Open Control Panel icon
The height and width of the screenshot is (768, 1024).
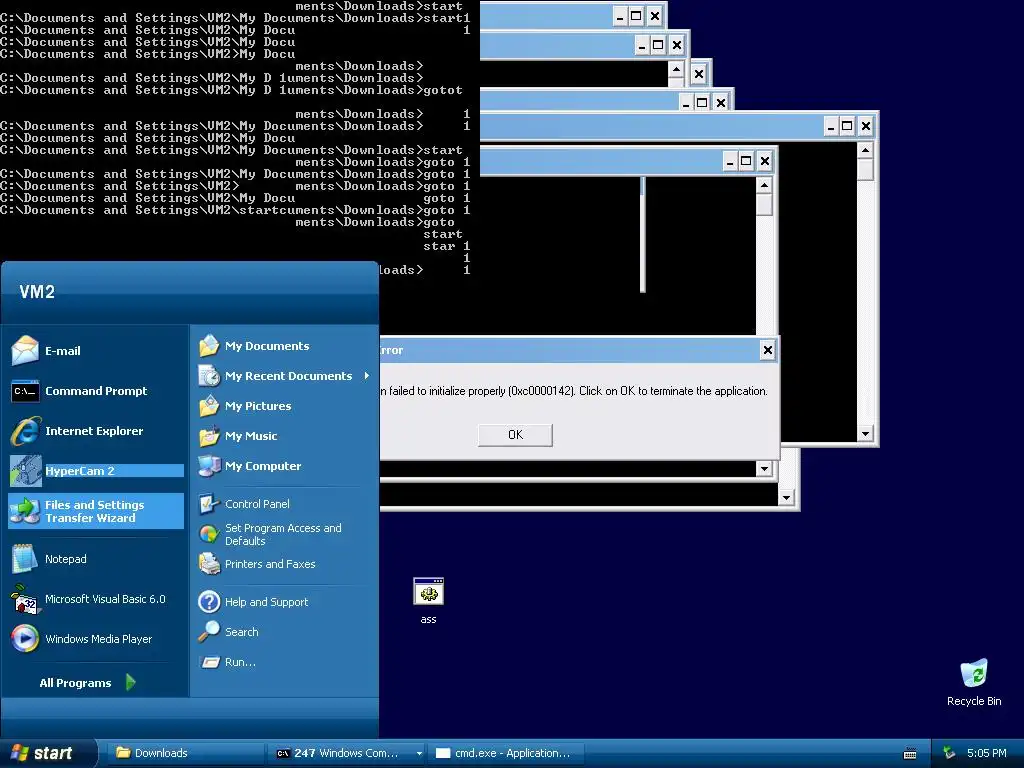click(209, 504)
